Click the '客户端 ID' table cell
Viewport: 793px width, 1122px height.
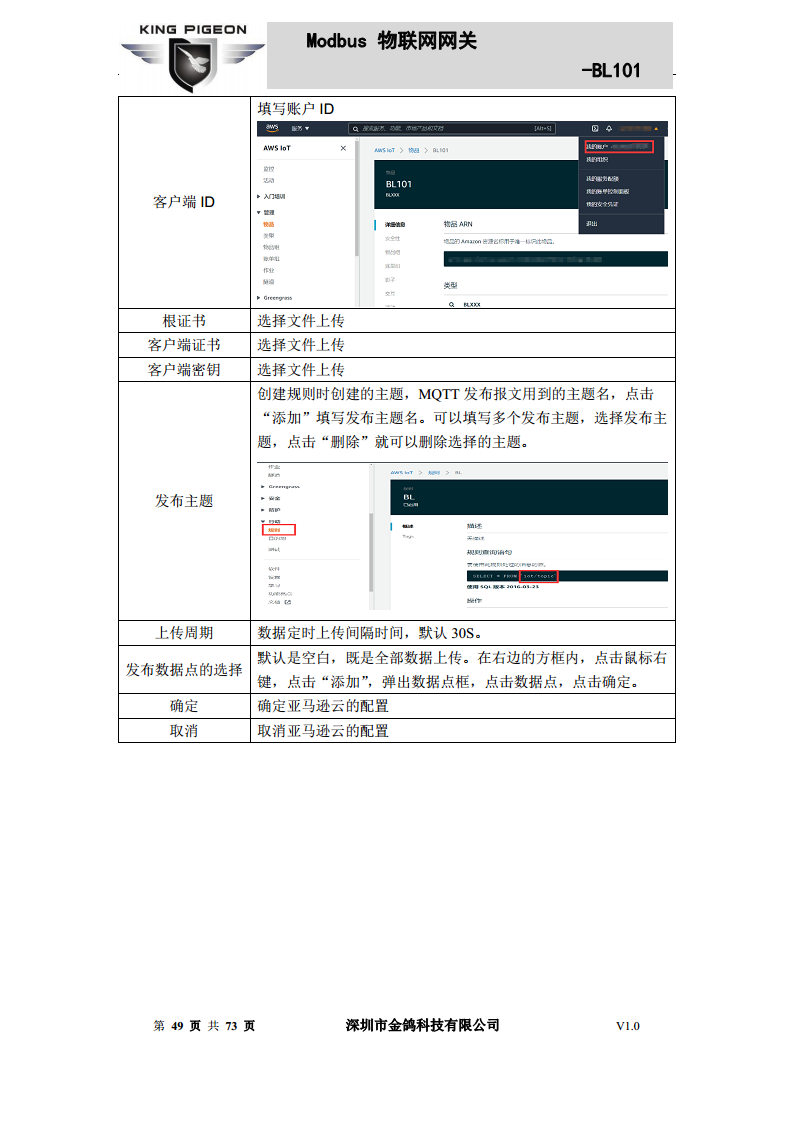point(184,202)
